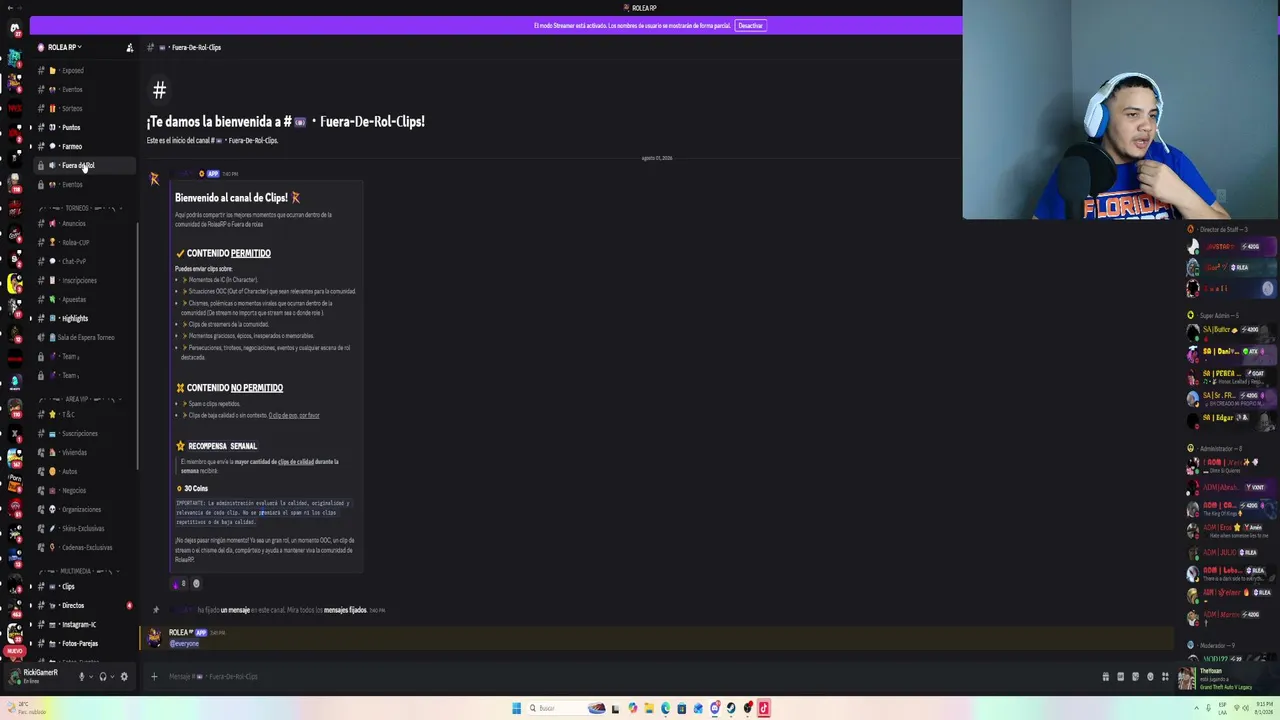Click the RickiGamerR user profile panel
The height and width of the screenshot is (720, 1280).
(x=38, y=676)
